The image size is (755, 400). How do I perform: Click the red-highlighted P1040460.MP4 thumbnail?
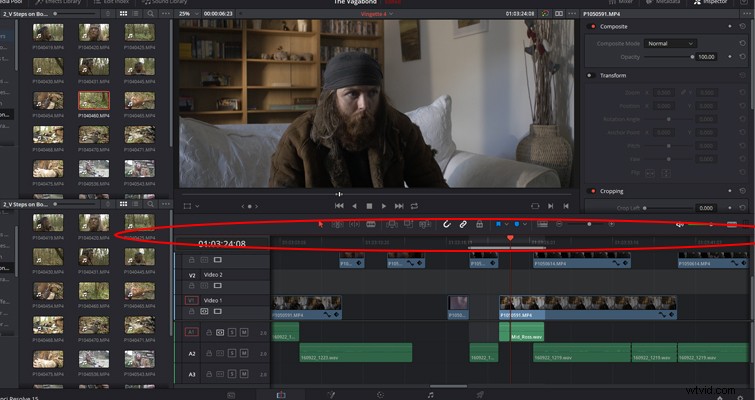coord(94,100)
